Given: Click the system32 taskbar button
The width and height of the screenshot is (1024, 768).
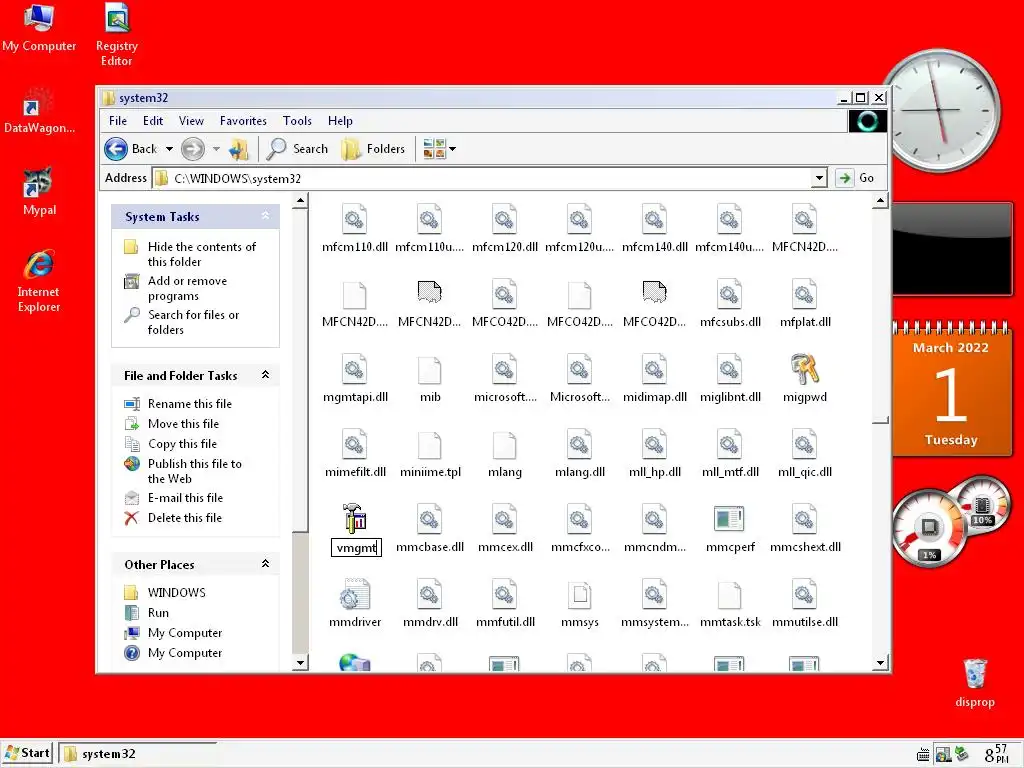Looking at the screenshot, I should 137,754.
